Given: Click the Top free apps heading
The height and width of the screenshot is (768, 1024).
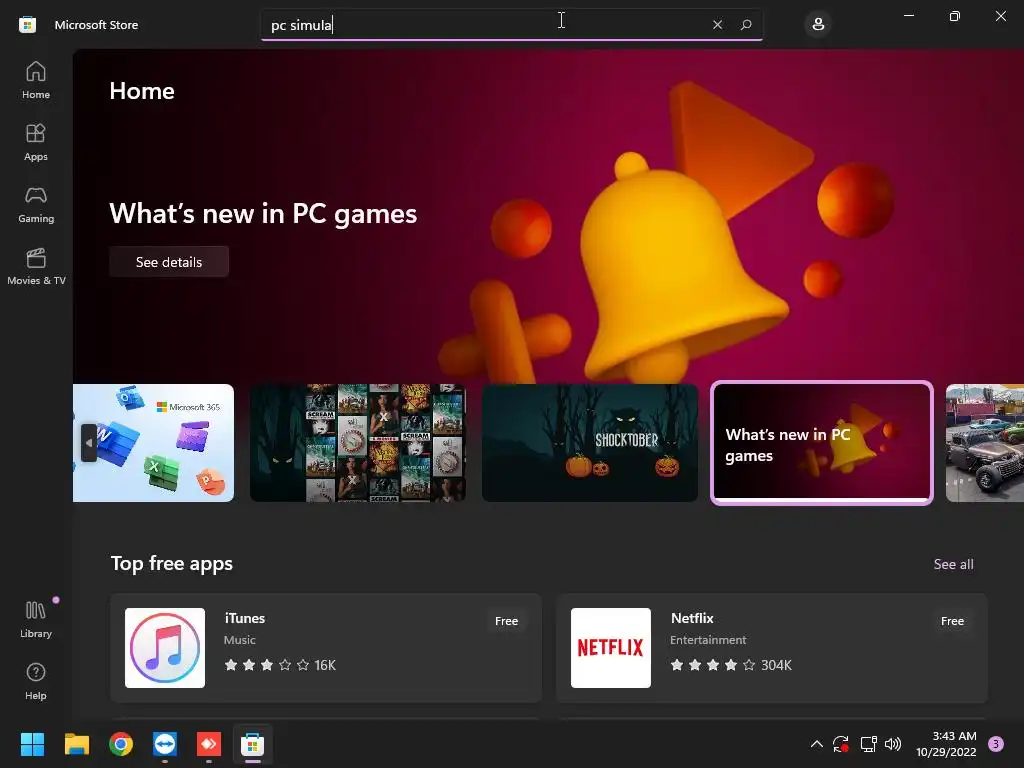Looking at the screenshot, I should click(x=172, y=564).
